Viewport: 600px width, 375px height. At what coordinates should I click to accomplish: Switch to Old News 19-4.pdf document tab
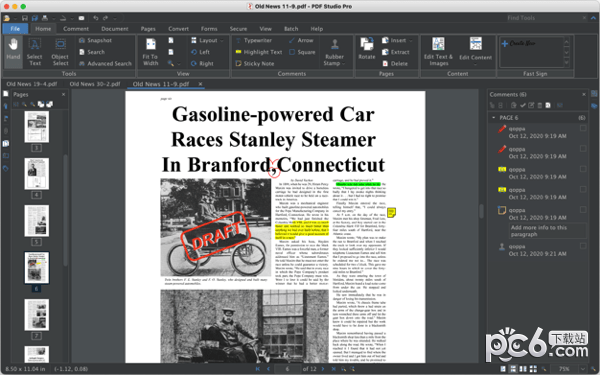(x=32, y=84)
